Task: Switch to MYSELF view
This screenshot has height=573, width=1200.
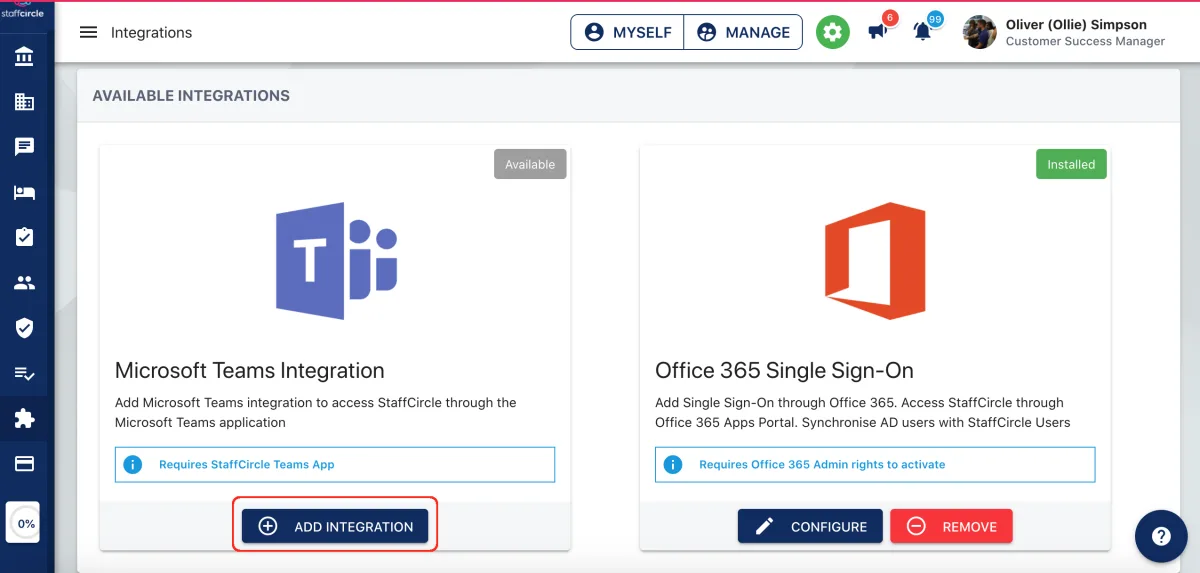Action: [628, 32]
